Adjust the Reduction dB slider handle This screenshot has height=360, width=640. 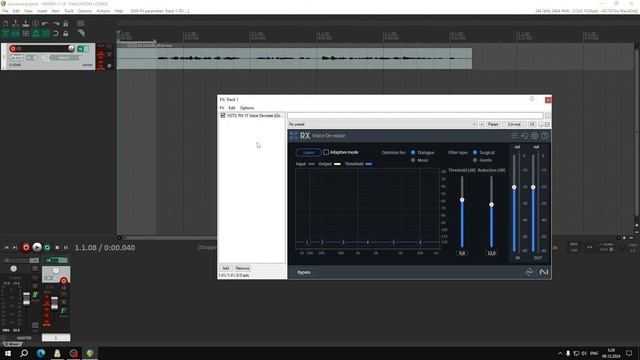491,204
